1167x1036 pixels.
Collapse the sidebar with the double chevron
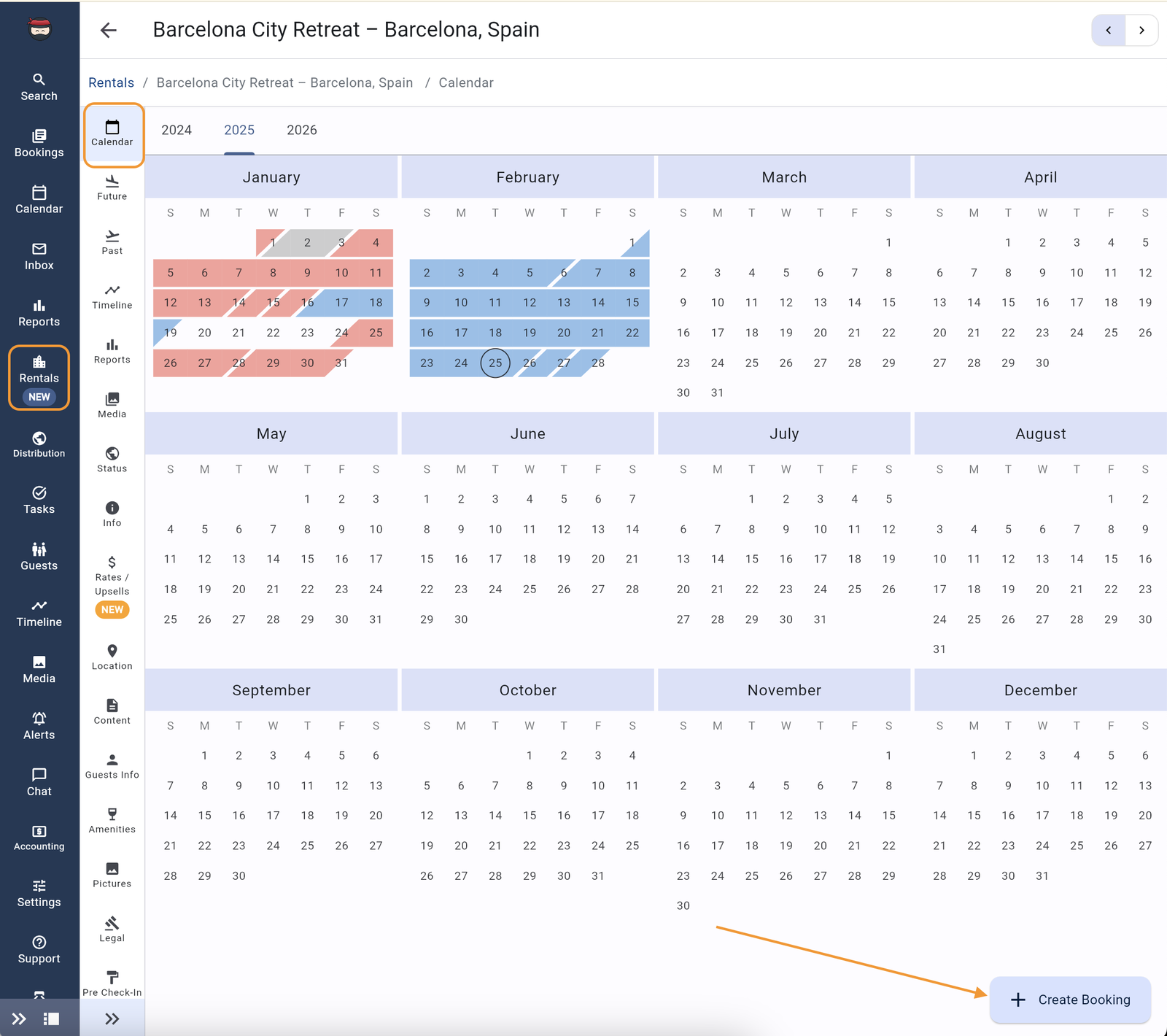tap(18, 1018)
